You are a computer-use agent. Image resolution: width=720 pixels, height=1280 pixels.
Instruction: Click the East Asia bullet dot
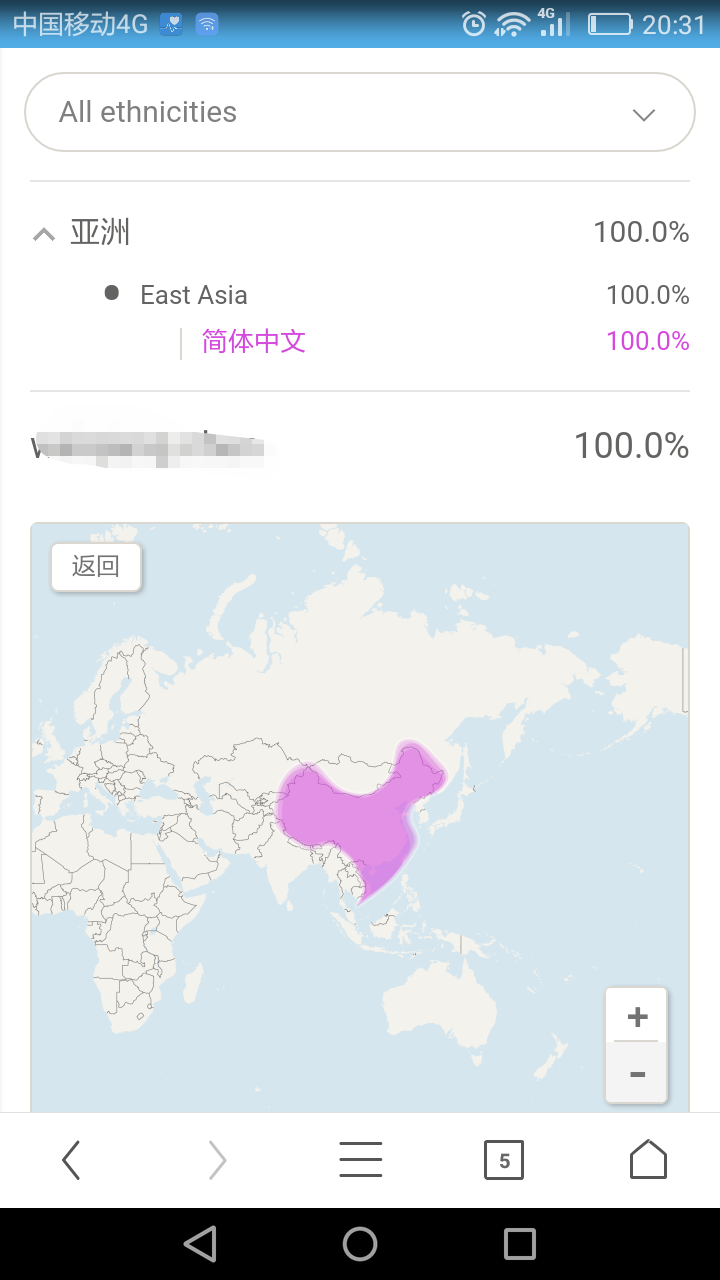[112, 293]
